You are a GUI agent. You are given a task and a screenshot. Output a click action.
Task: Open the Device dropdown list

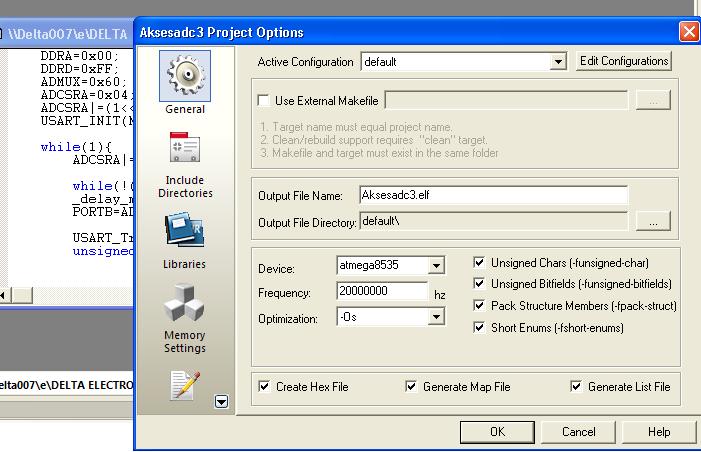click(x=436, y=266)
